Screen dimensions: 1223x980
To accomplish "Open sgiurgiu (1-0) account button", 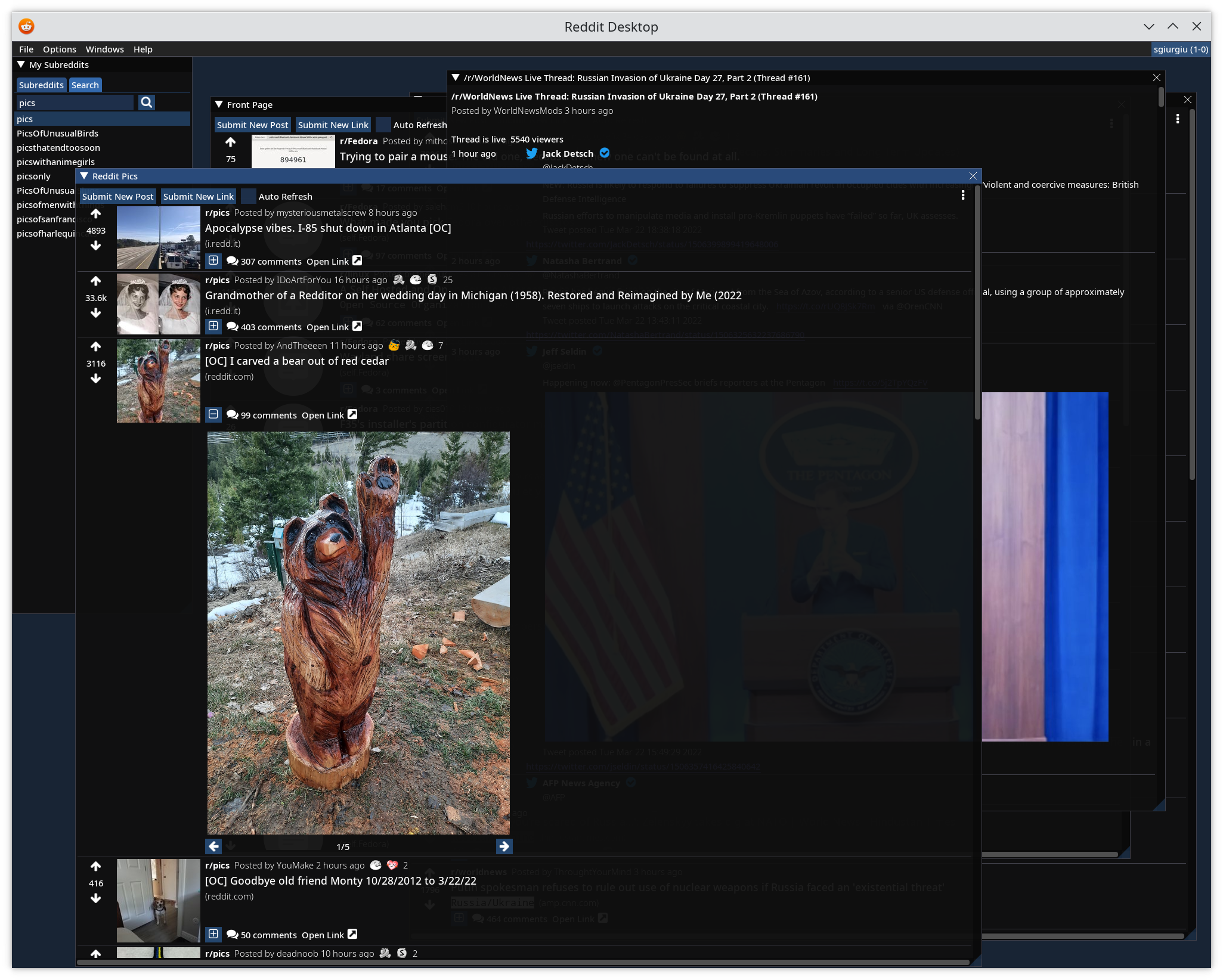I will tap(1181, 49).
